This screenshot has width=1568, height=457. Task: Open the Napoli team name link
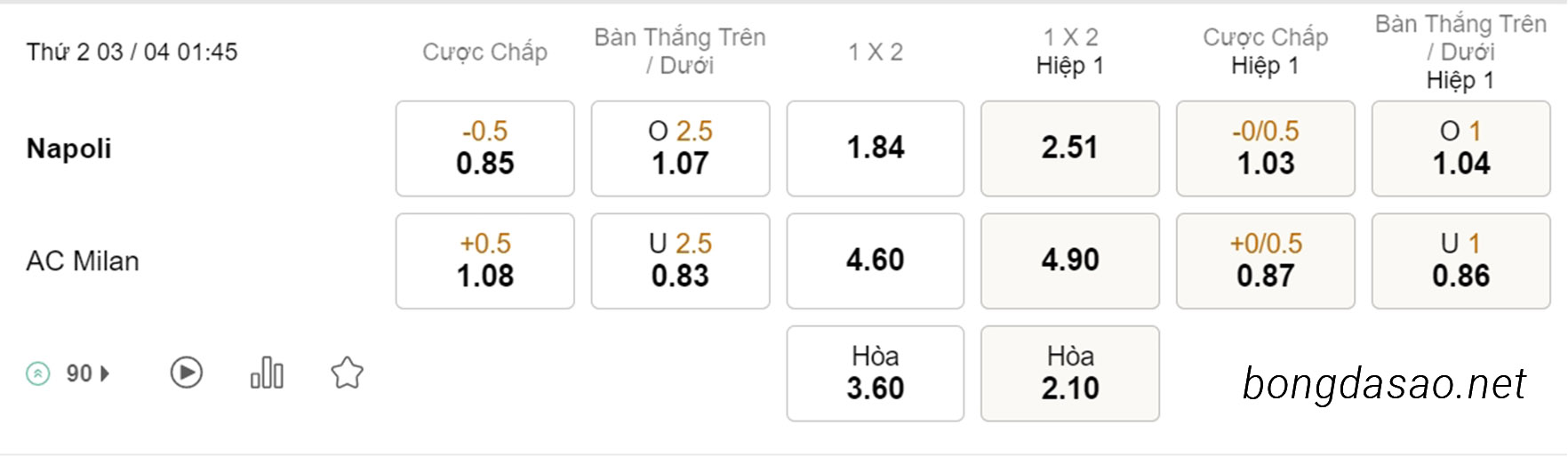(69, 148)
